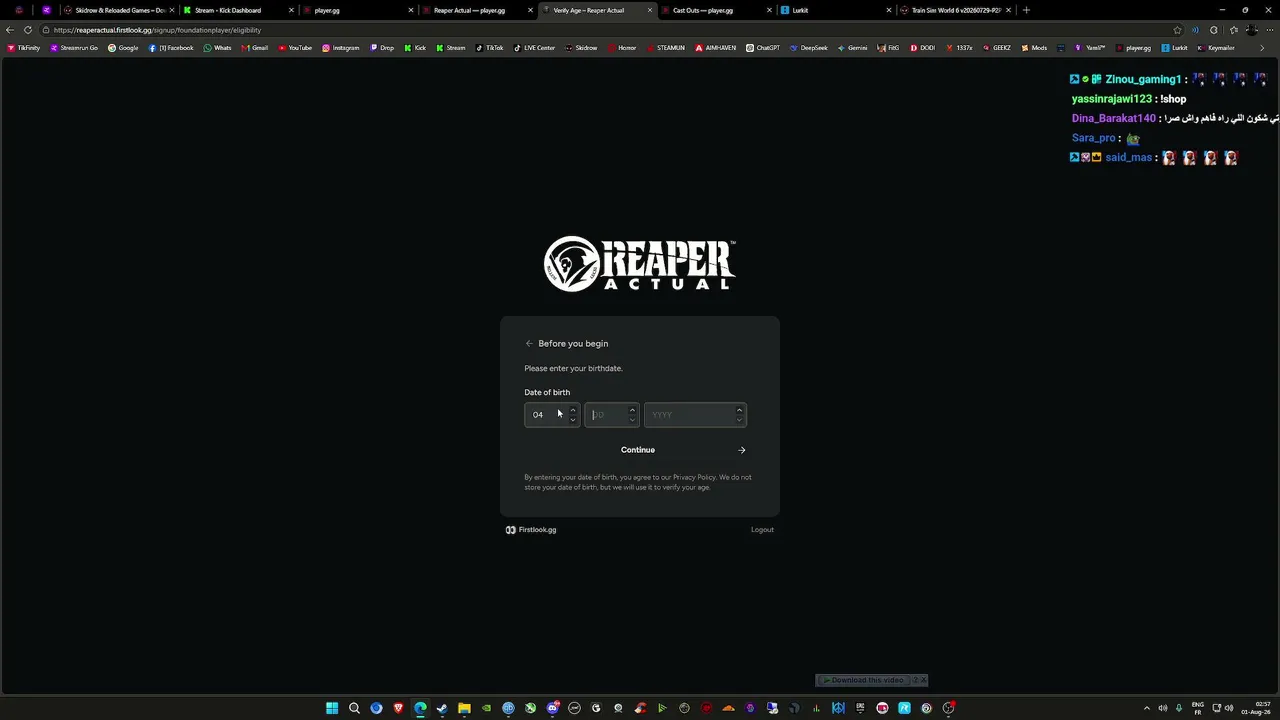The image size is (1280, 720).
Task: Show more bookmarks with the overflow chevron
Action: [x=1261, y=48]
